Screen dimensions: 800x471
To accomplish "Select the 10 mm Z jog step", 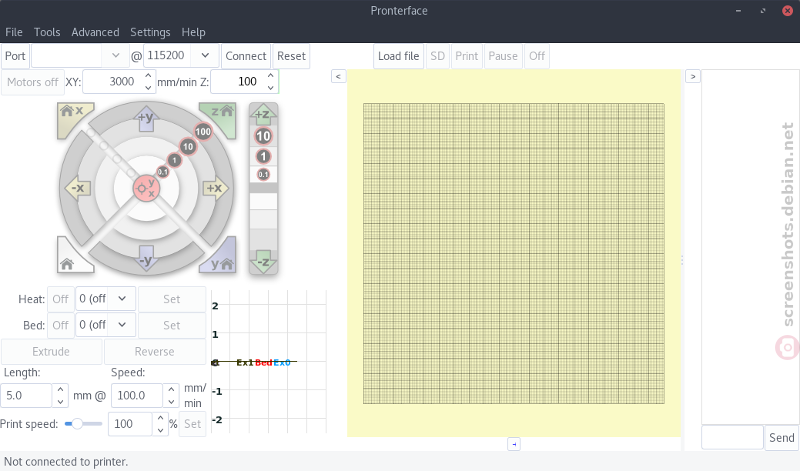I will pos(263,136).
